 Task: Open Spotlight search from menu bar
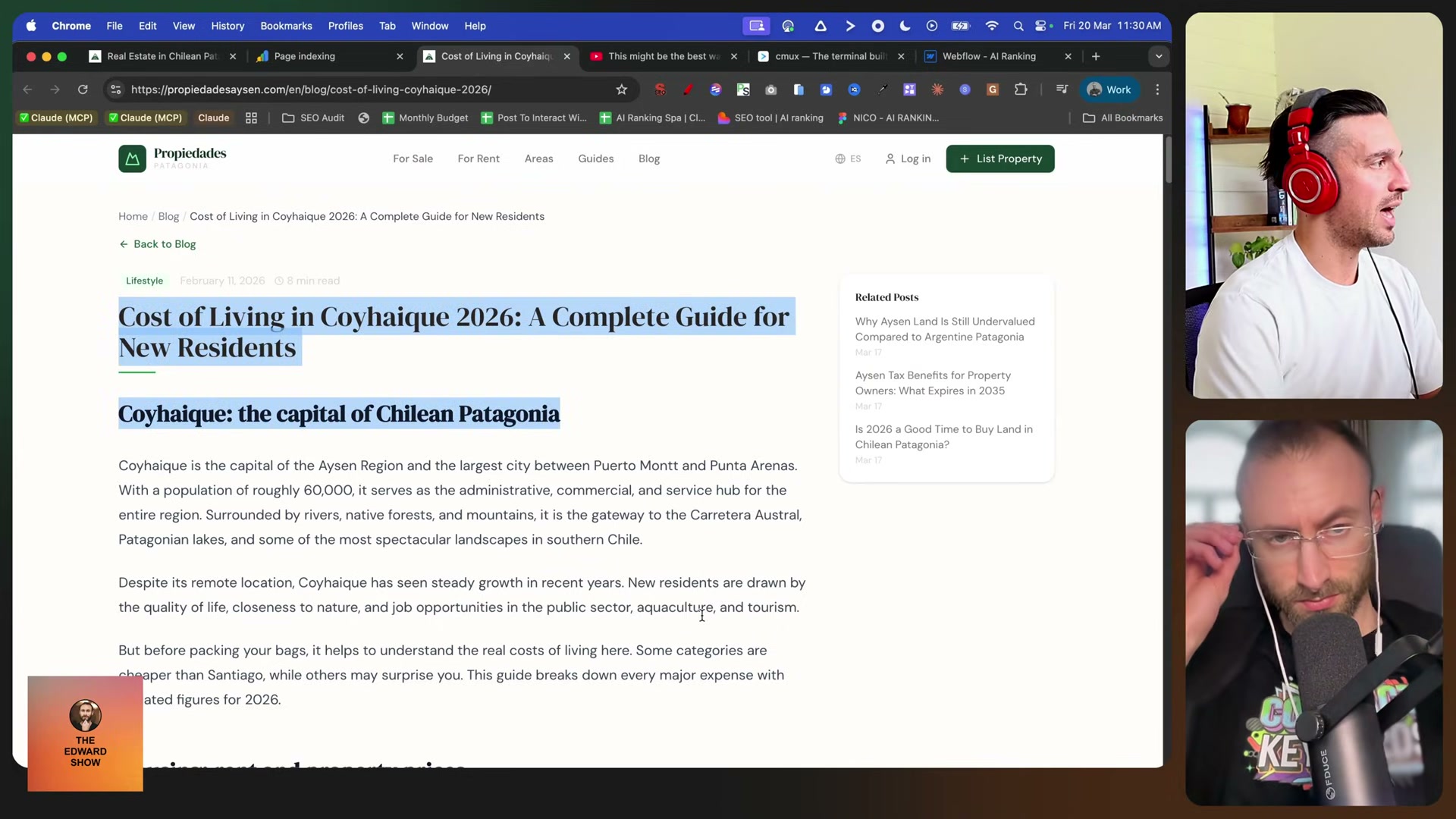[x=1018, y=26]
